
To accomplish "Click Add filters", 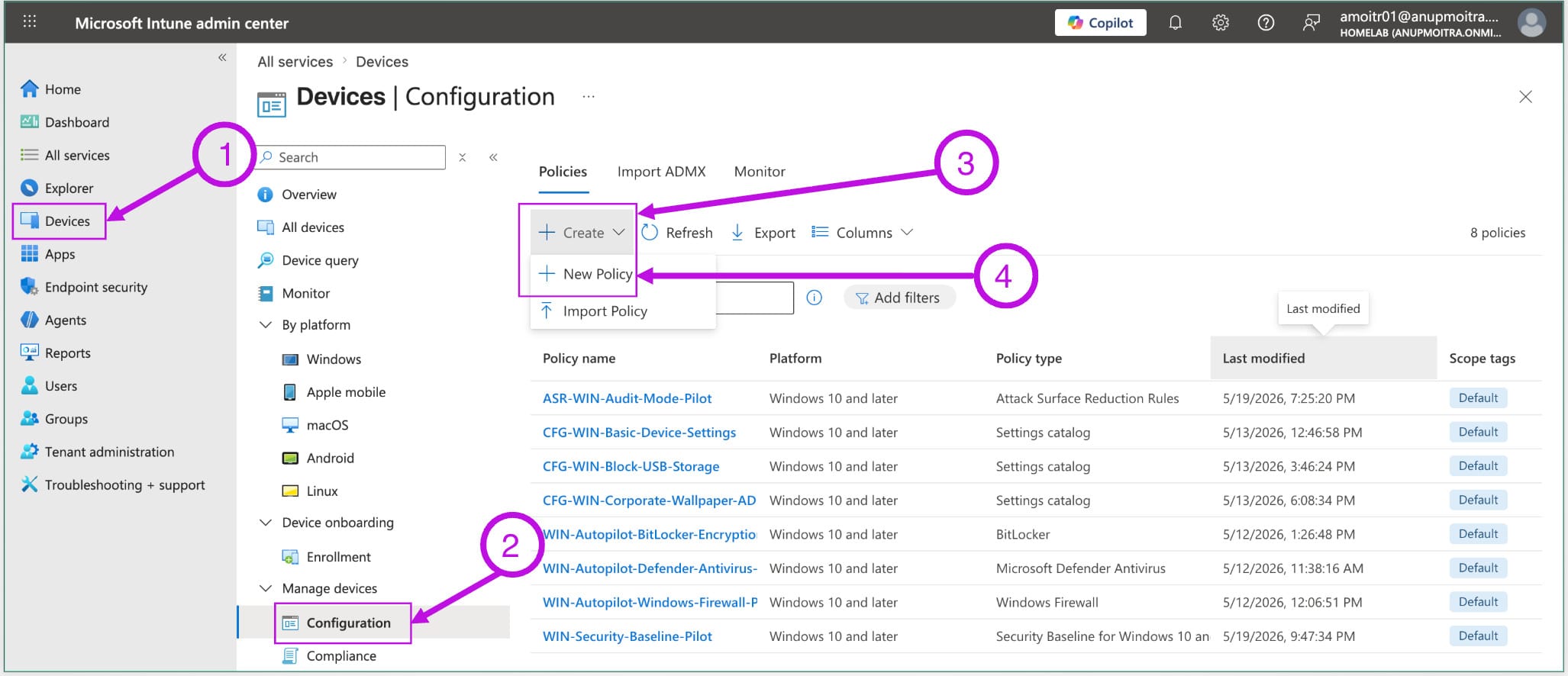I will coord(899,298).
